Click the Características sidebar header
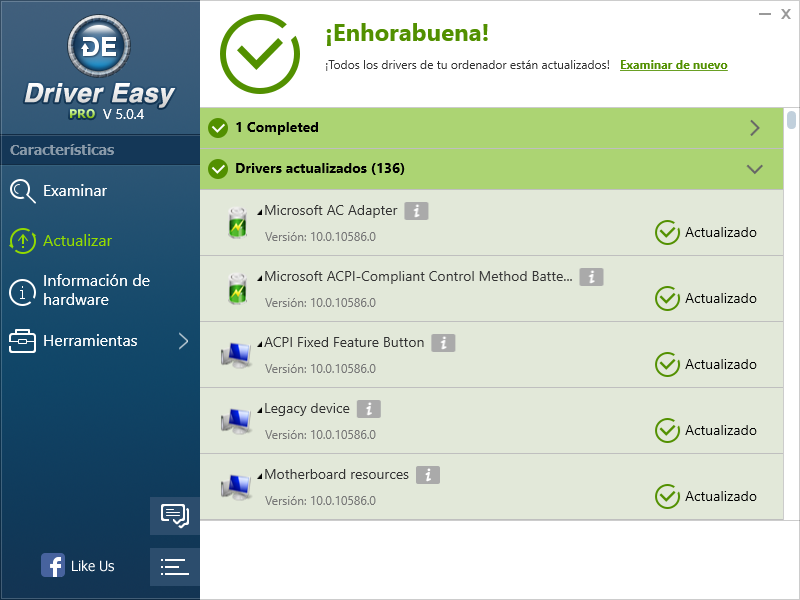 62,150
